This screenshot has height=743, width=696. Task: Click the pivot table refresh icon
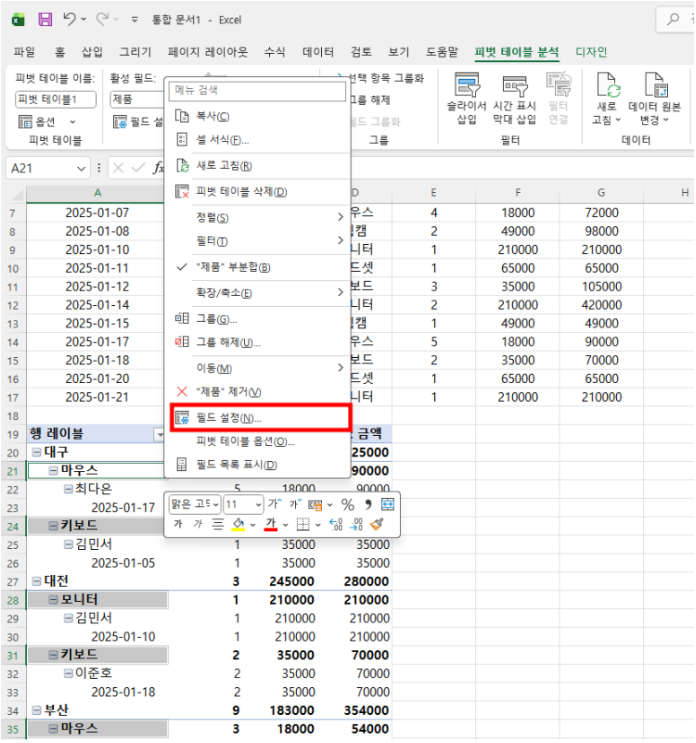(x=607, y=99)
